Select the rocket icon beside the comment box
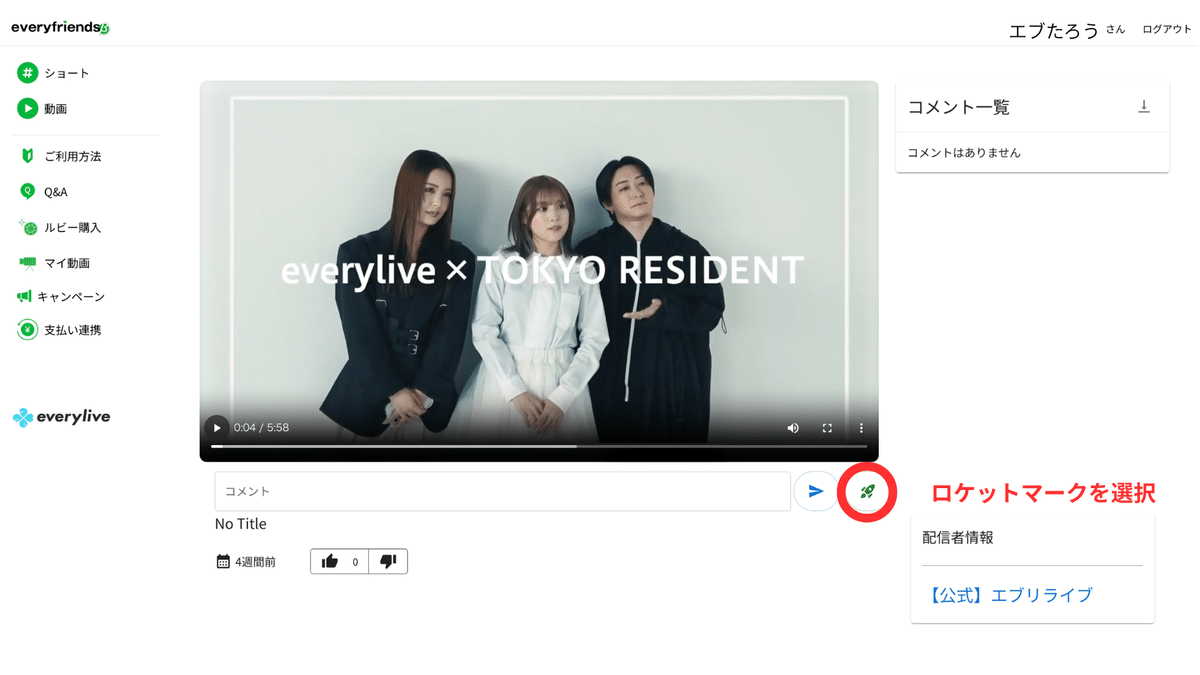This screenshot has height=675, width=1200. pos(866,491)
